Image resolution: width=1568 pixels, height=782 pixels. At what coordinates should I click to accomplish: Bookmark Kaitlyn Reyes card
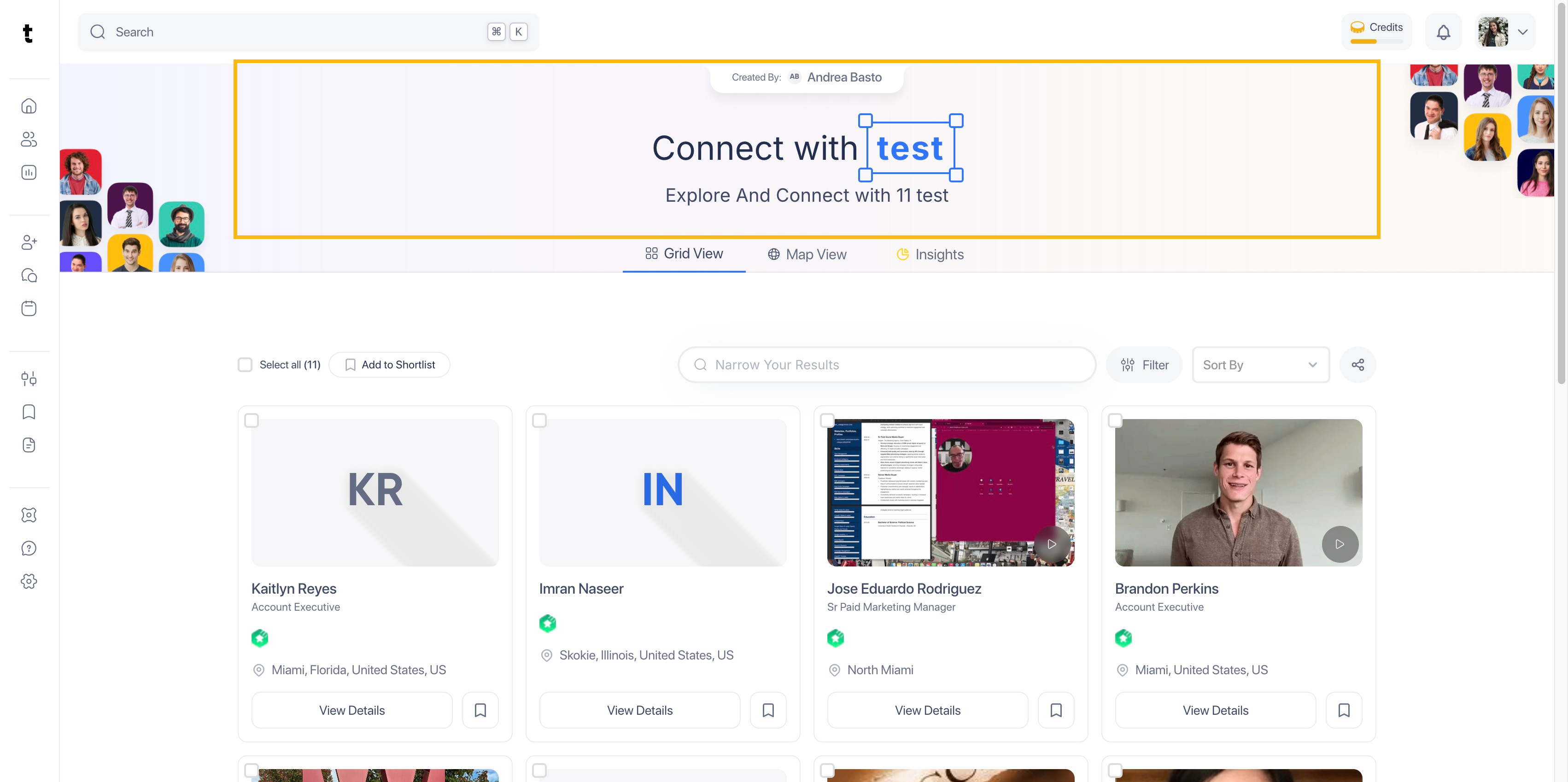tap(480, 710)
